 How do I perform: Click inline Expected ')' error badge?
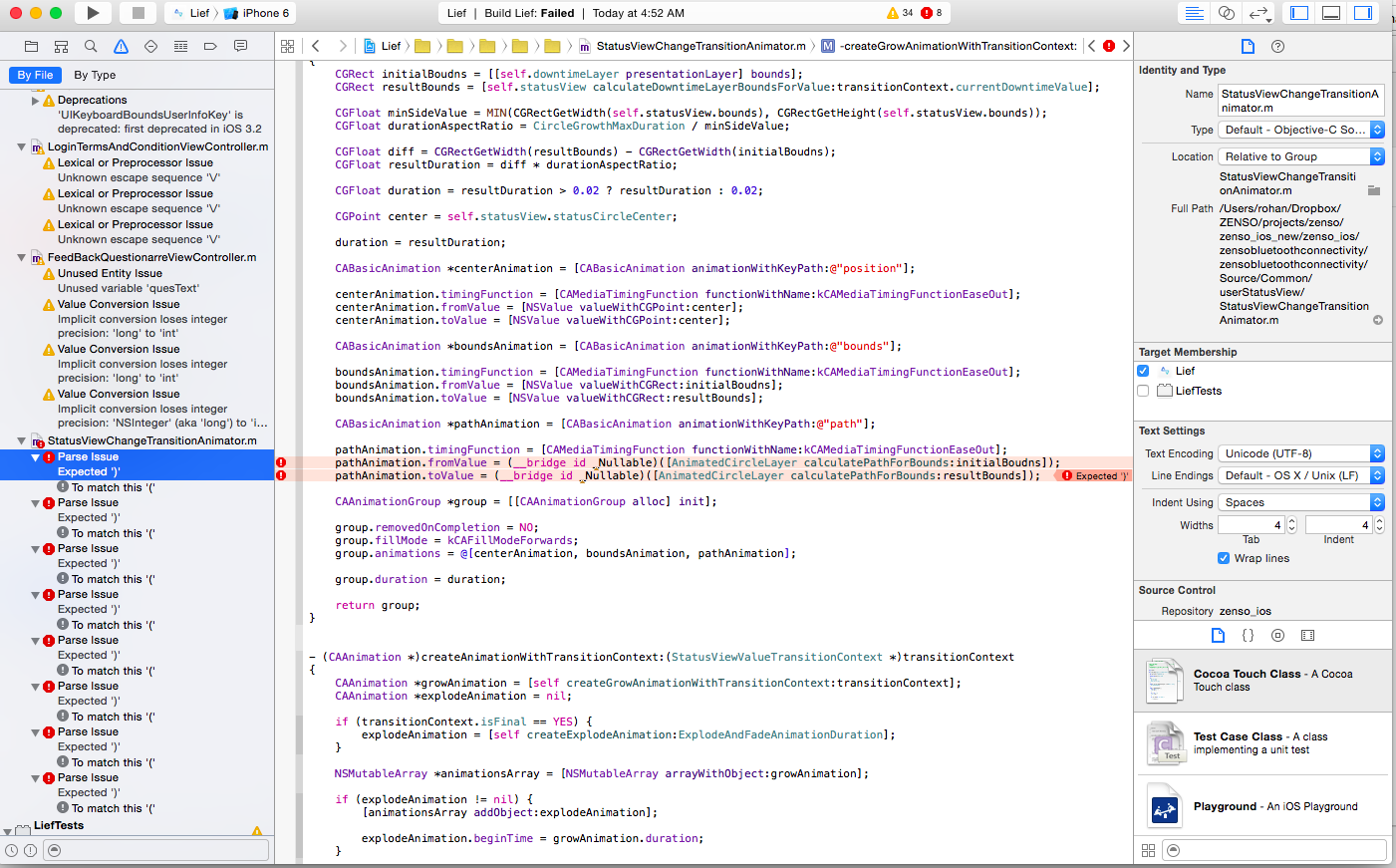coord(1095,475)
